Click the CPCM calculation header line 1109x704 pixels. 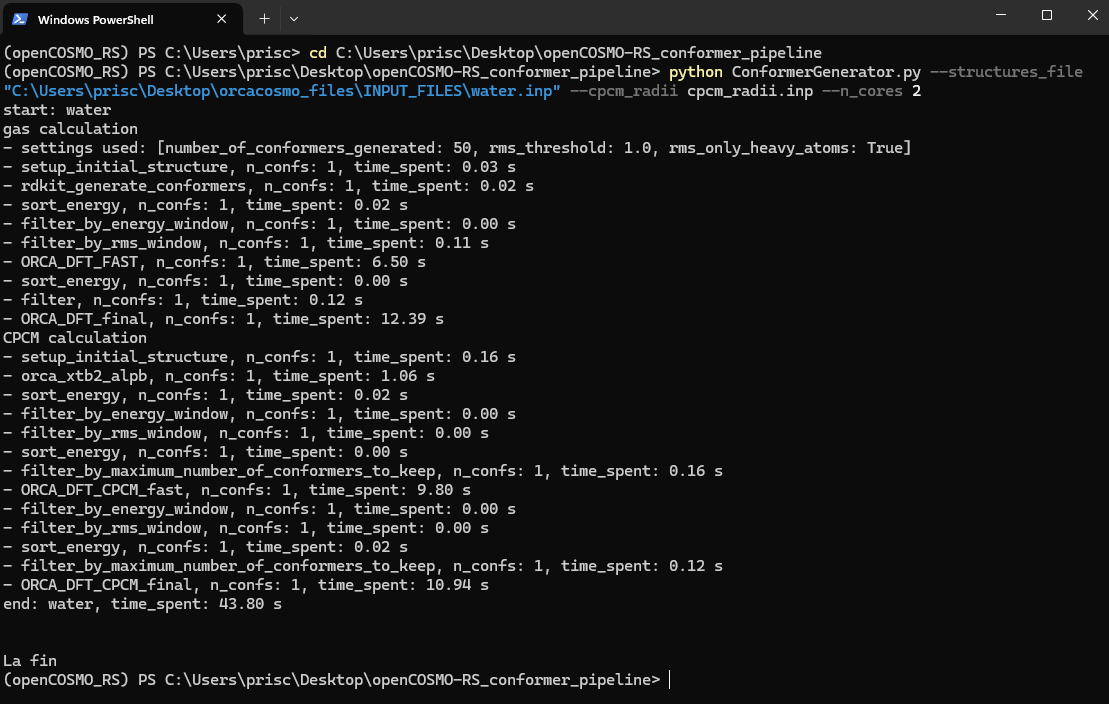click(x=75, y=338)
